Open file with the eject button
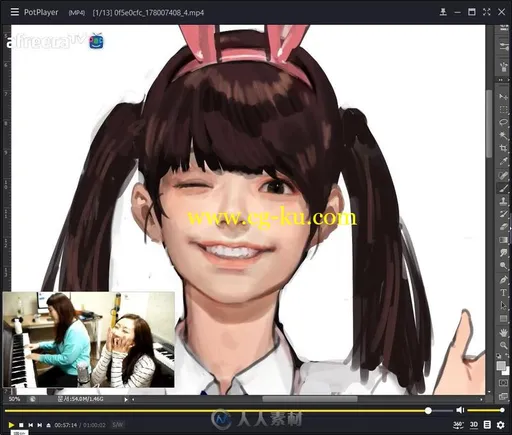This screenshot has width=512, height=435. point(49,425)
